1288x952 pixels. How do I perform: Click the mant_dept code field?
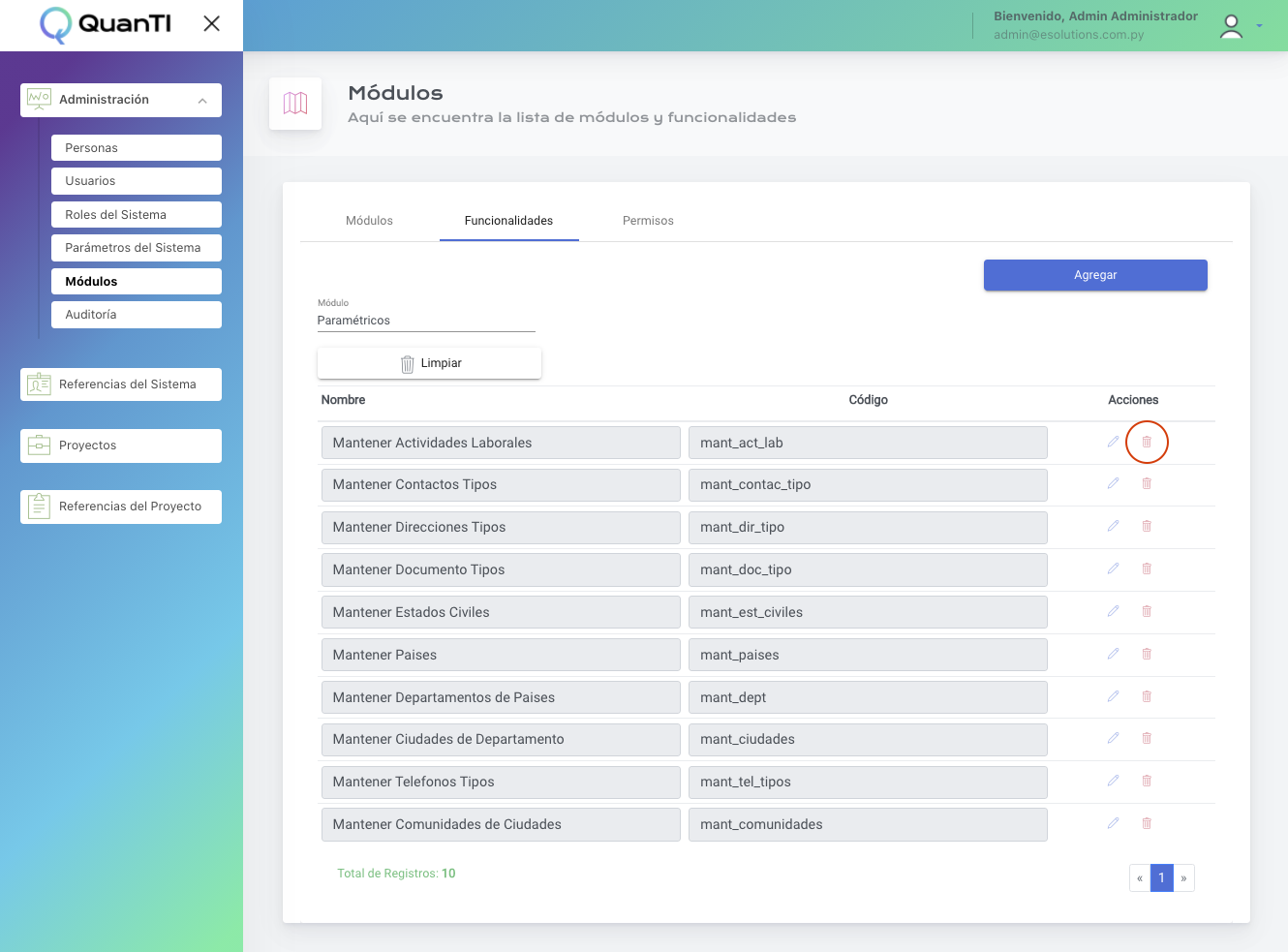tap(868, 697)
